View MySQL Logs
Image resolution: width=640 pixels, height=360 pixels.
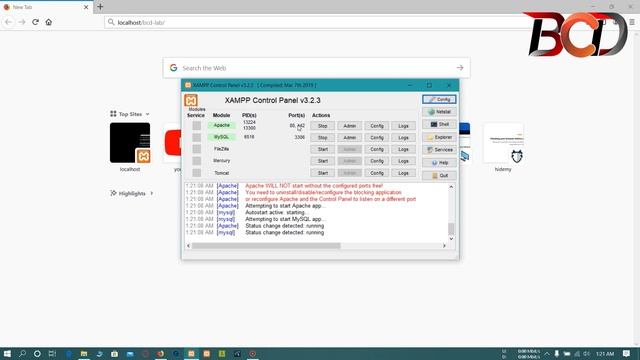point(403,138)
